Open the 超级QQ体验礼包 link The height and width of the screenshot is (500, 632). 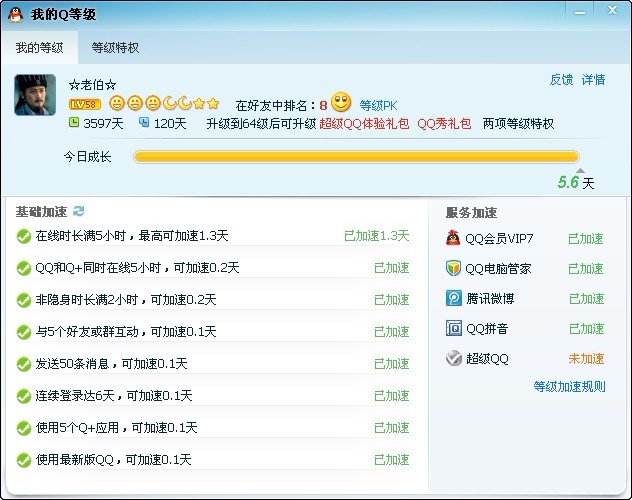(x=364, y=123)
